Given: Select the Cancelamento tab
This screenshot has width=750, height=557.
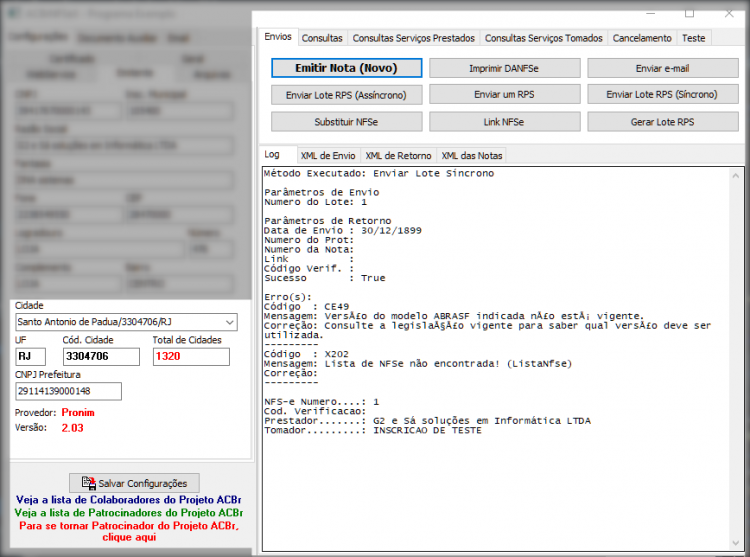Looking at the screenshot, I should pyautogui.click(x=642, y=38).
